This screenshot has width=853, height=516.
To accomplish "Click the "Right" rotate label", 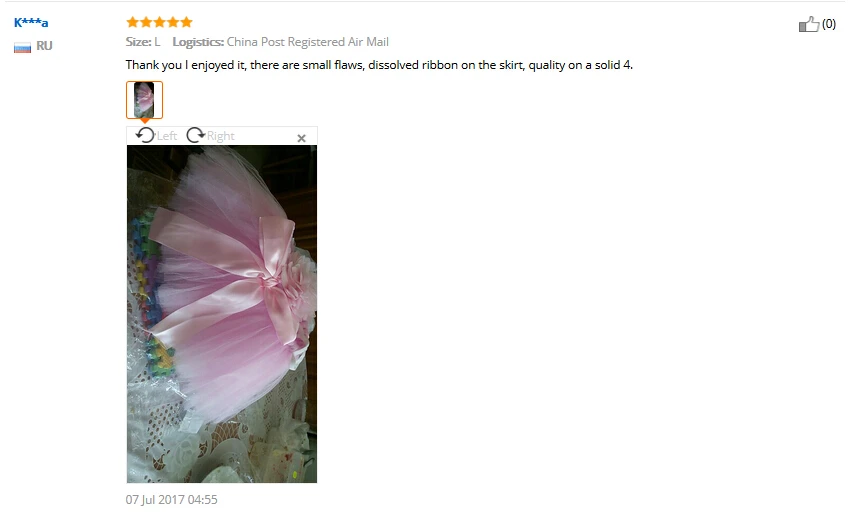I will pos(220,136).
